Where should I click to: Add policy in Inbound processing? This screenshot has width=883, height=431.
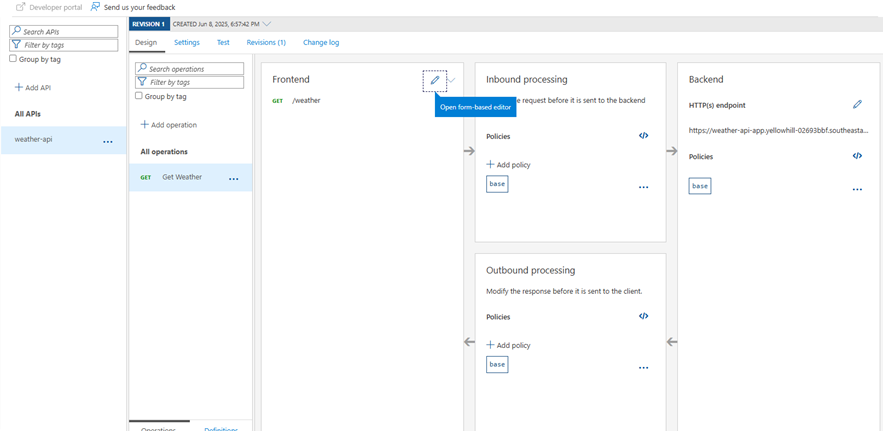pos(508,165)
